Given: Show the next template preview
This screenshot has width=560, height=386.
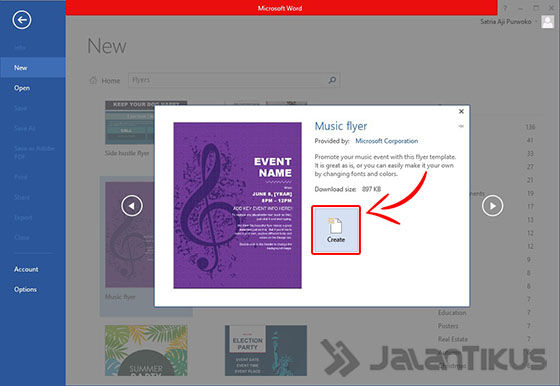Looking at the screenshot, I should pyautogui.click(x=492, y=206).
